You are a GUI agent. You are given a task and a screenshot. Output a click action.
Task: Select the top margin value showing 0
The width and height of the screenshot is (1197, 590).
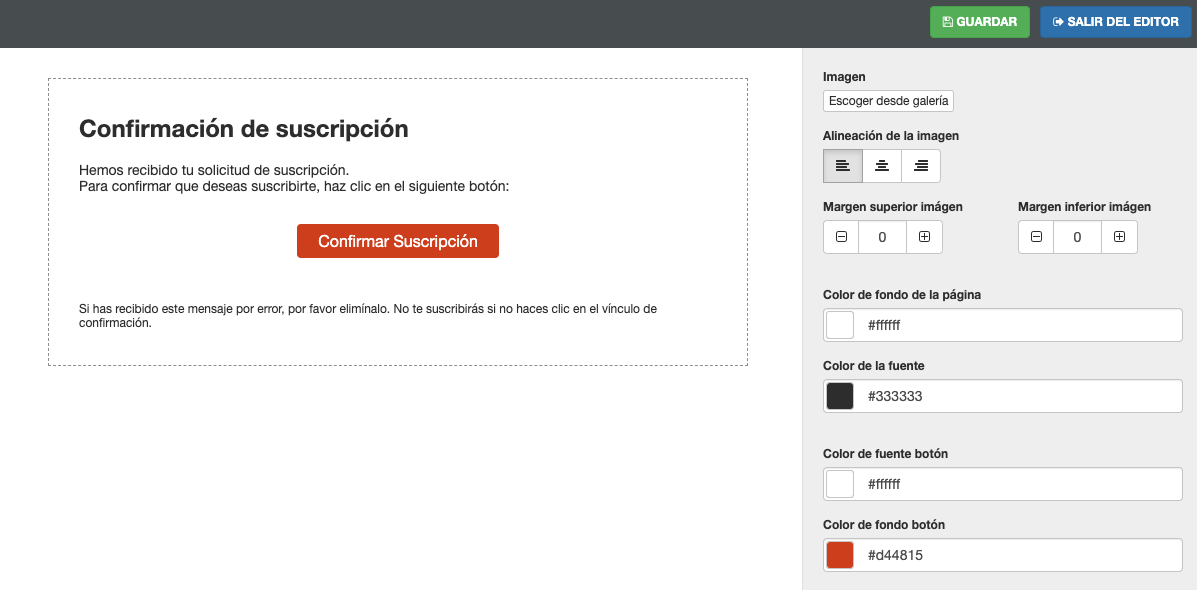882,237
